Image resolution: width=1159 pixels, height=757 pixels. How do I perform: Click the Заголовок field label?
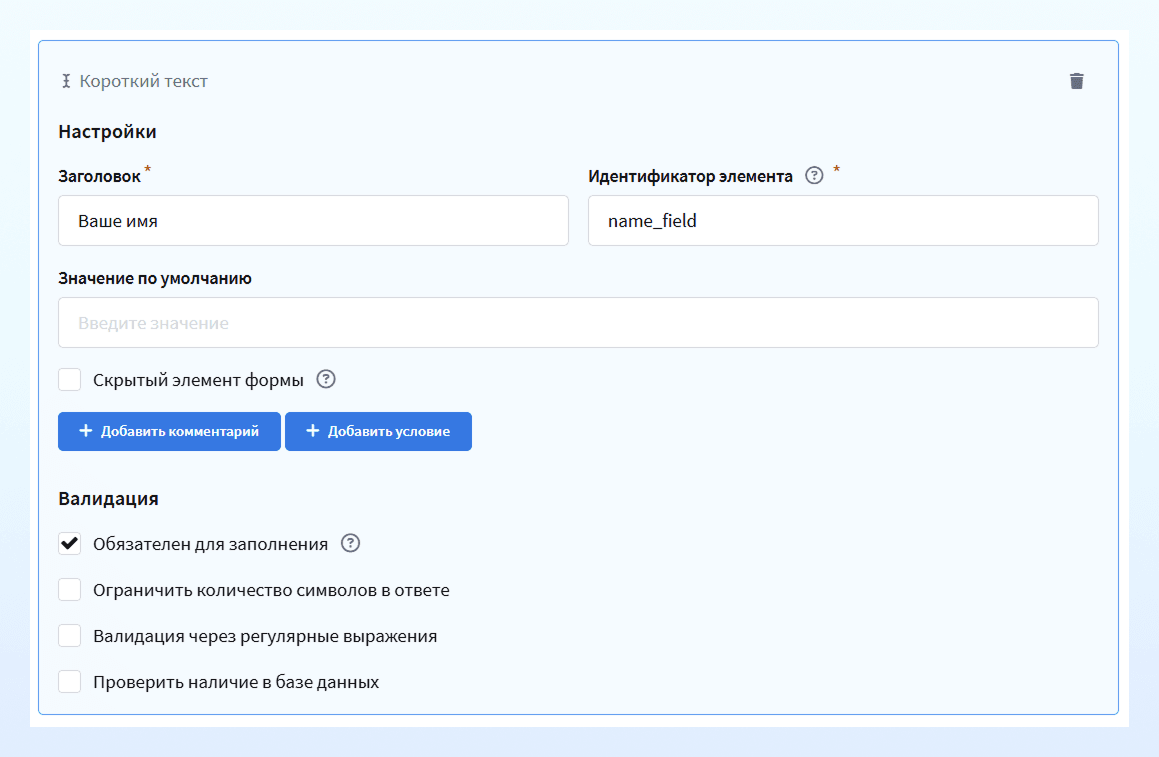100,176
